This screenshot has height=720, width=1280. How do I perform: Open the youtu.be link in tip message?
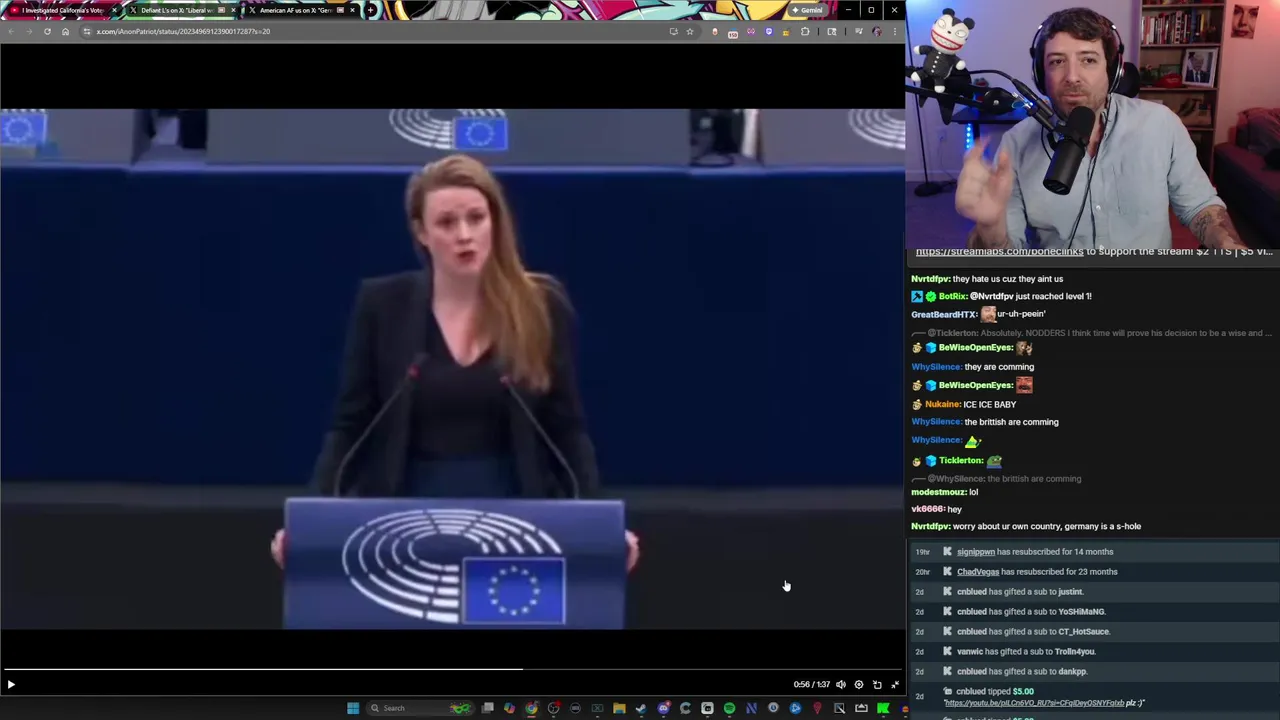1034,703
